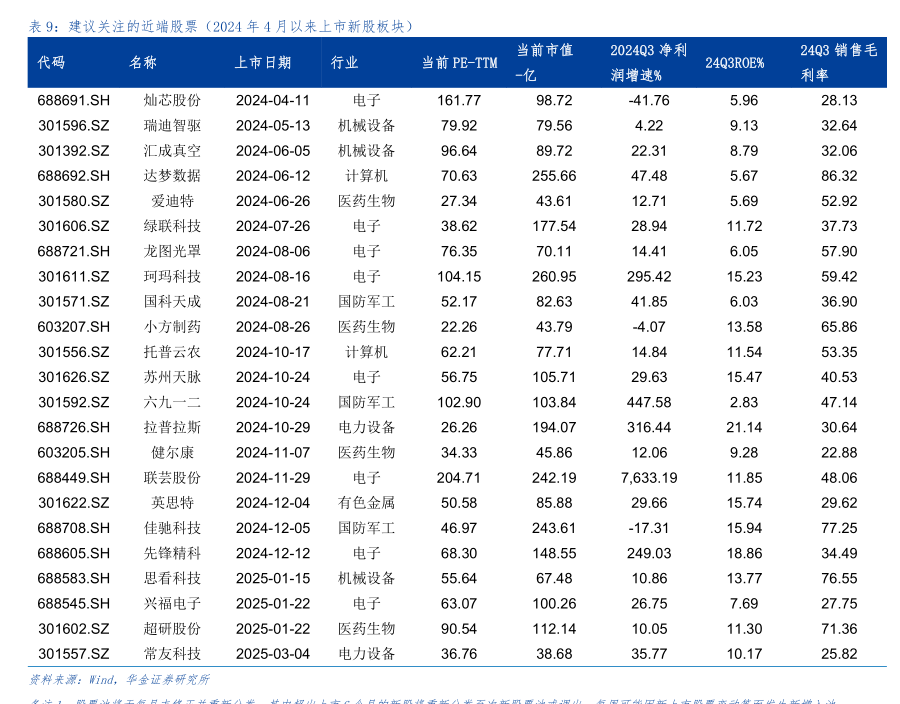Select stock code 688708.SH
This screenshot has width=900, height=704.
[x=73, y=528]
